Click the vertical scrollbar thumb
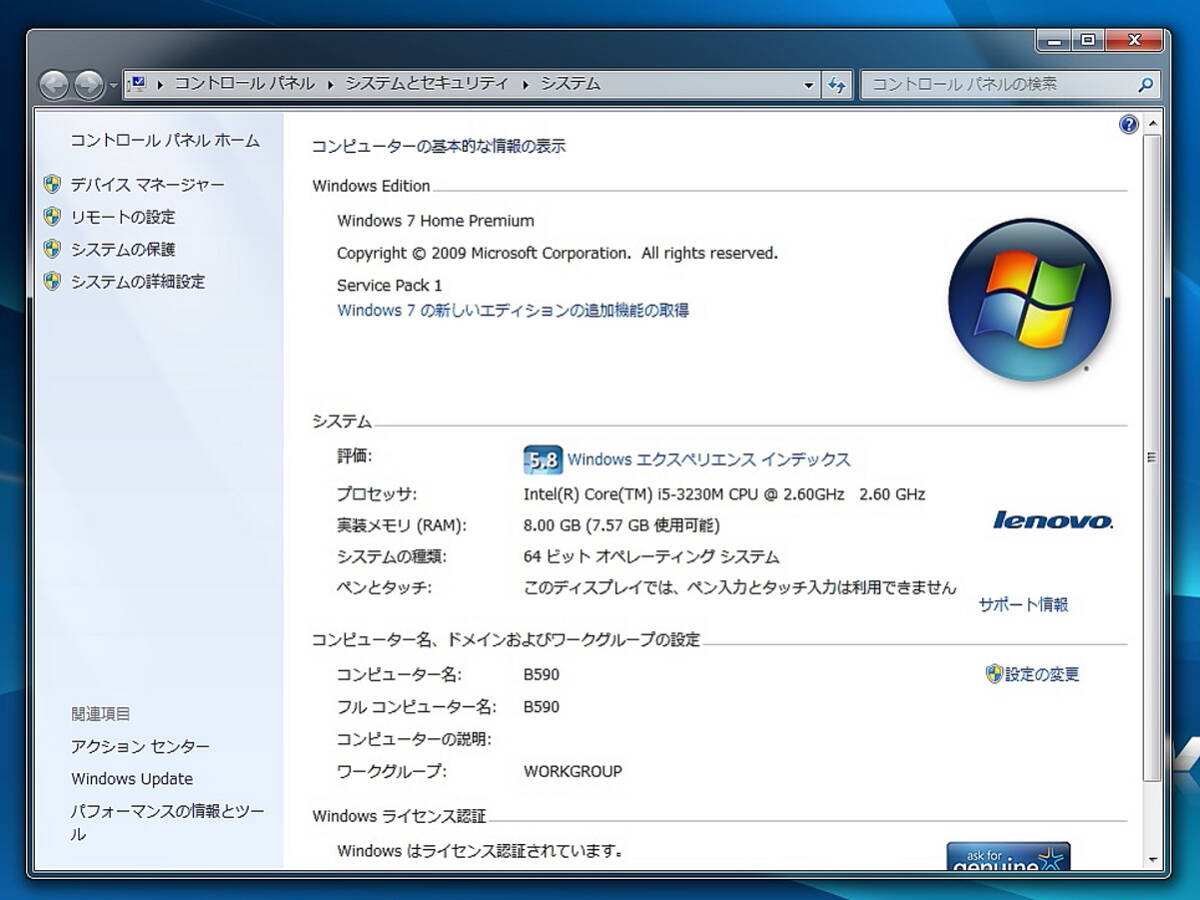This screenshot has height=900, width=1200. click(x=1152, y=458)
